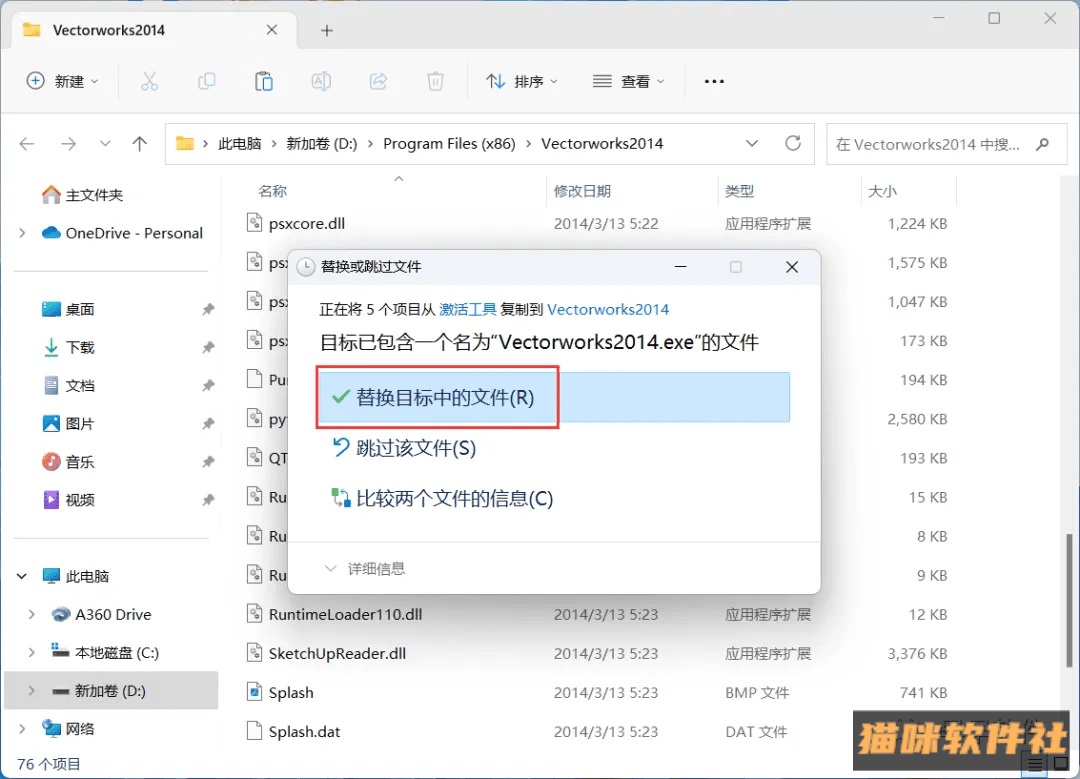This screenshot has width=1080, height=779.
Task: Select 桌面 in the navigation pane
Action: click(80, 309)
